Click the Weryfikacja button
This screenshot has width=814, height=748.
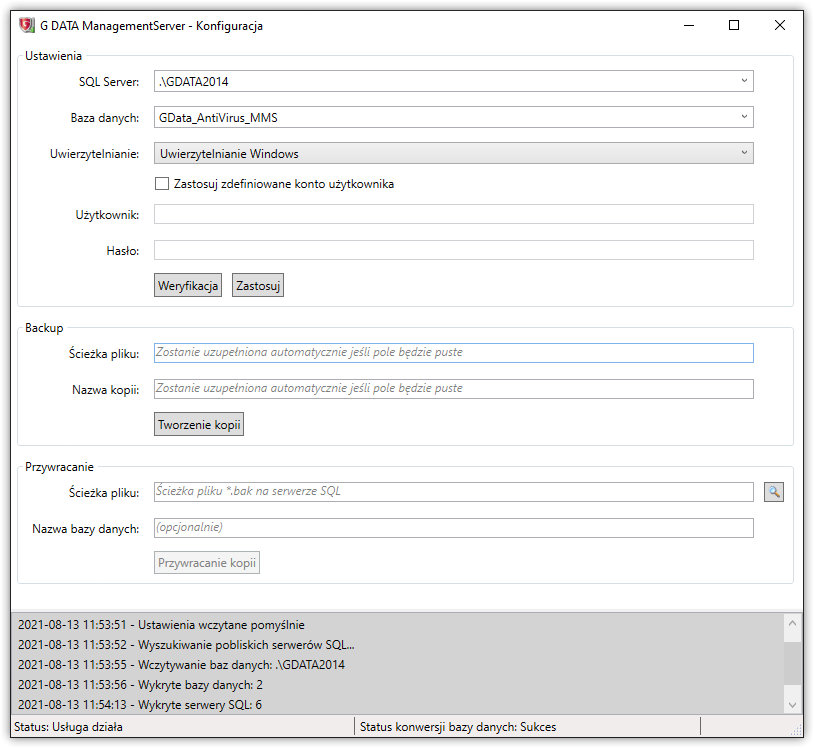188,285
